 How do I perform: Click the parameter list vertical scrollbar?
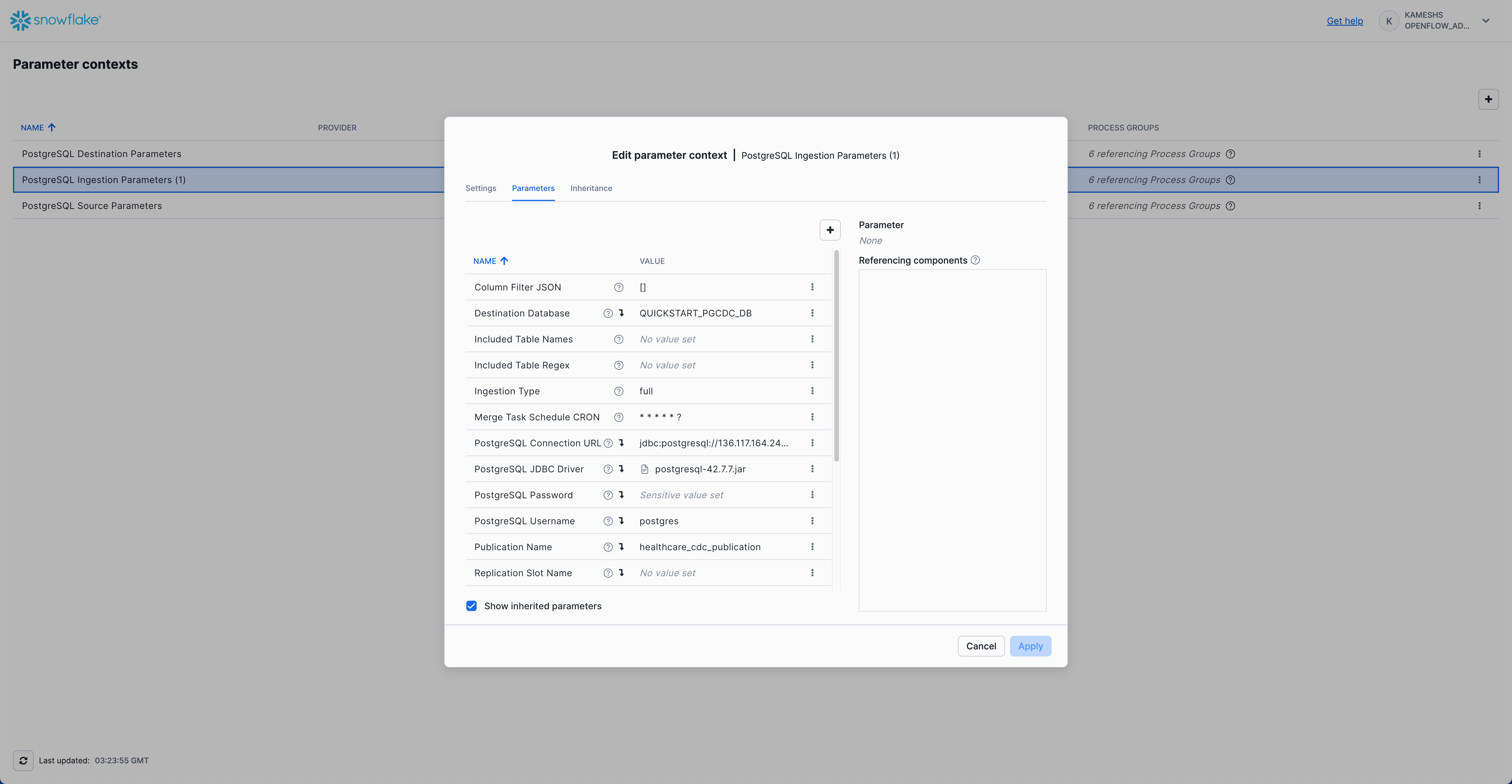click(x=836, y=356)
